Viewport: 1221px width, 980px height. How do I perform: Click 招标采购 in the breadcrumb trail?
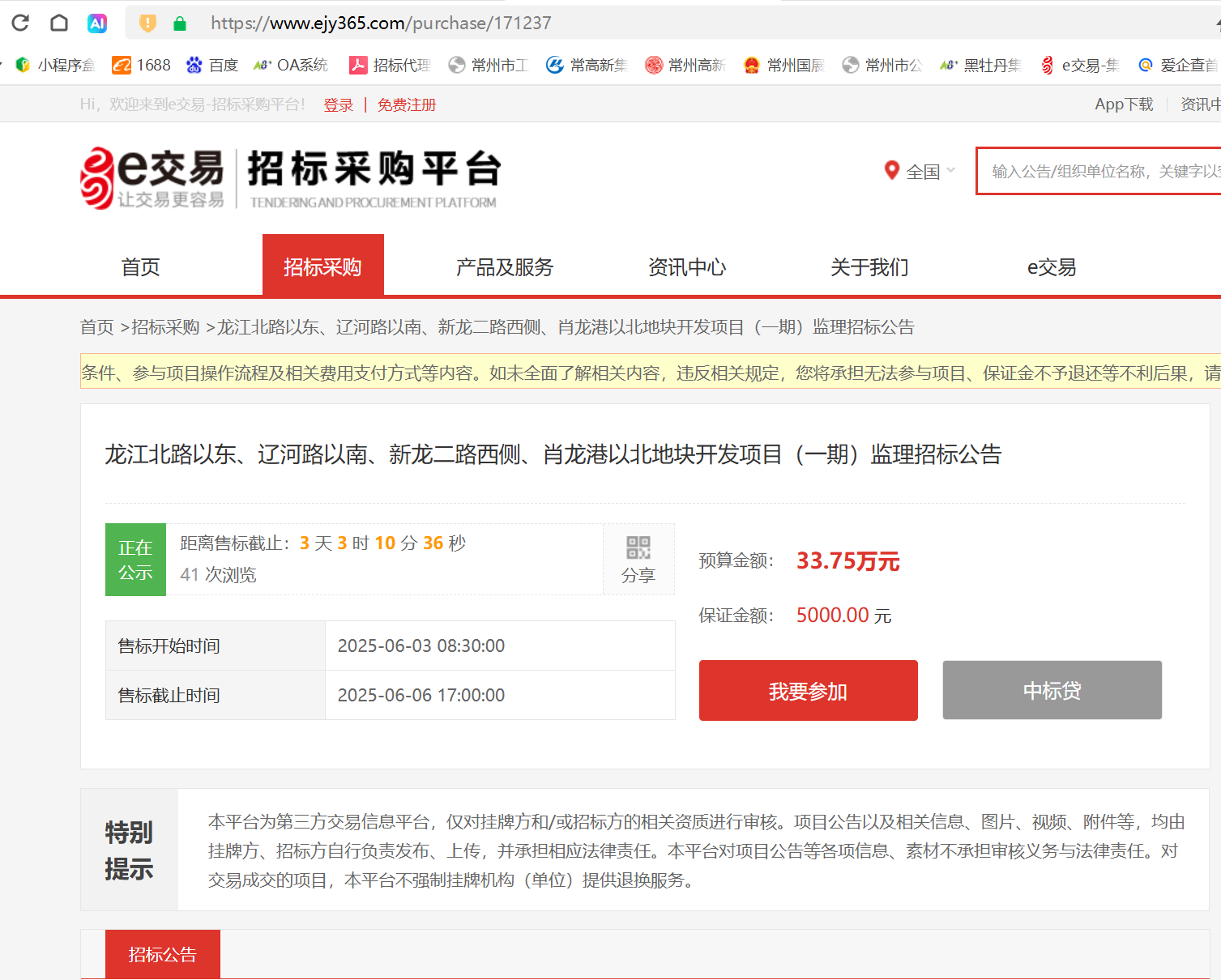pos(165,326)
